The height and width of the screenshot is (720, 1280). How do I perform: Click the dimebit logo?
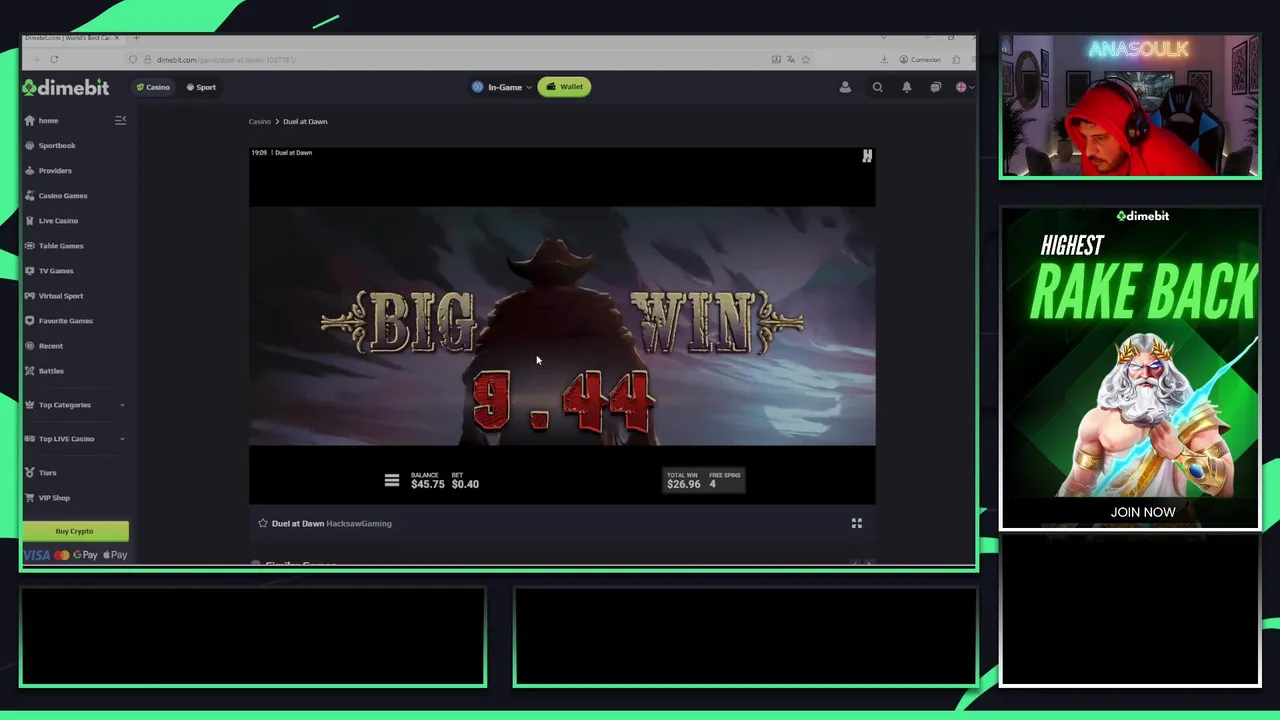point(66,87)
